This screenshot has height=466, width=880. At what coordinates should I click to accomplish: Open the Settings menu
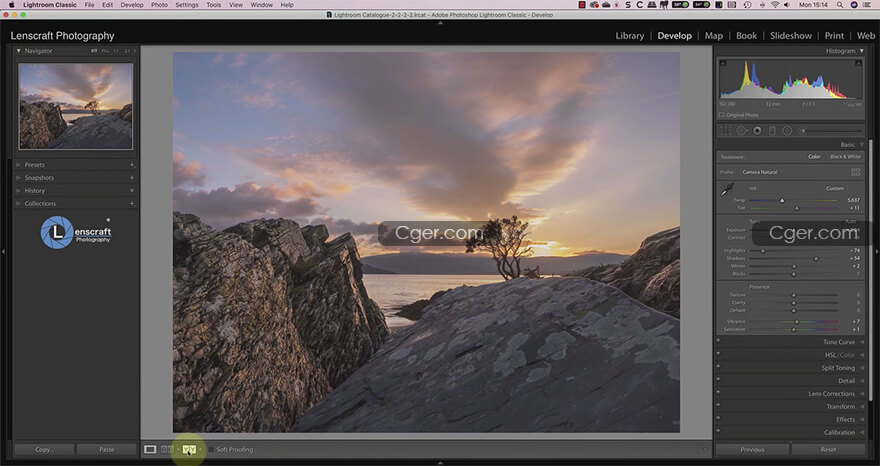point(187,4)
